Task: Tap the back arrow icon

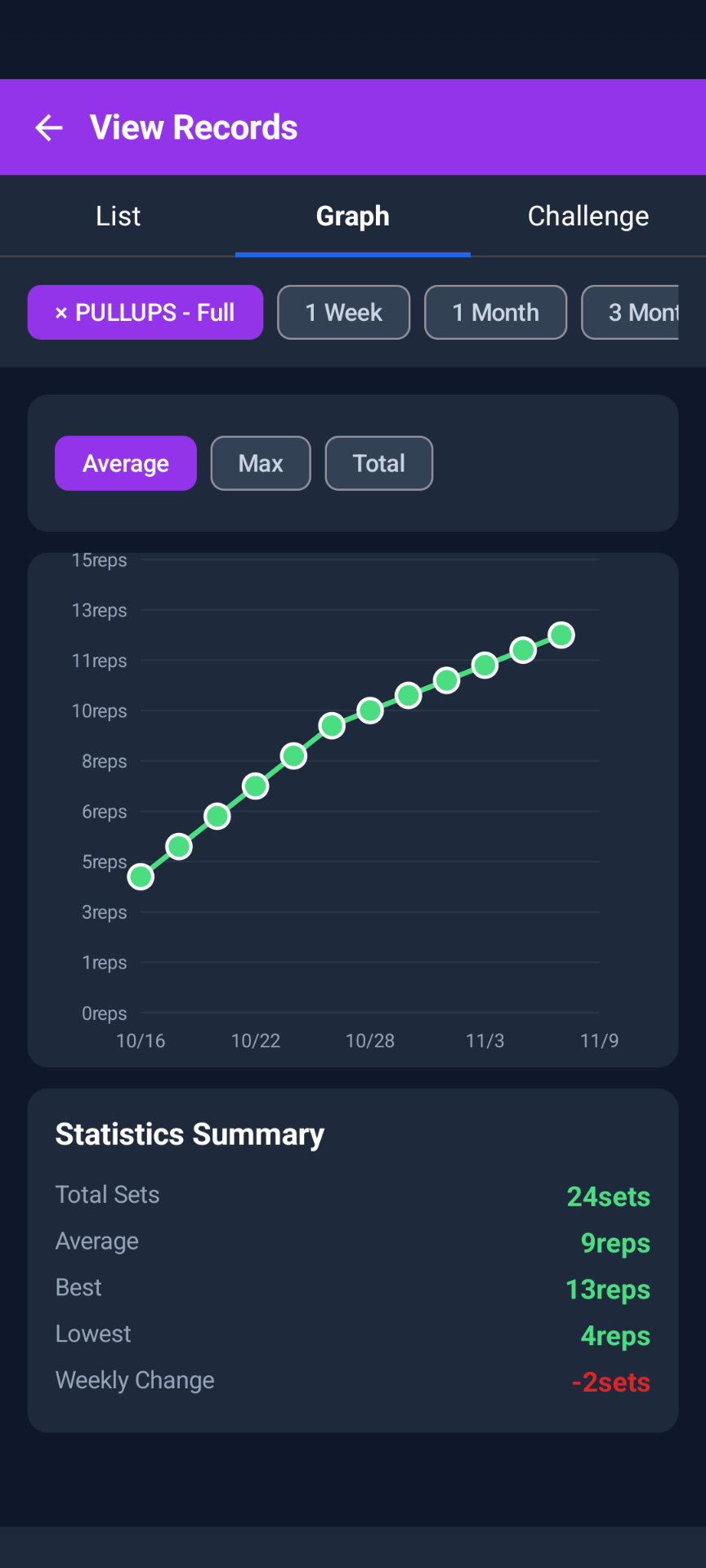Action: tap(49, 127)
